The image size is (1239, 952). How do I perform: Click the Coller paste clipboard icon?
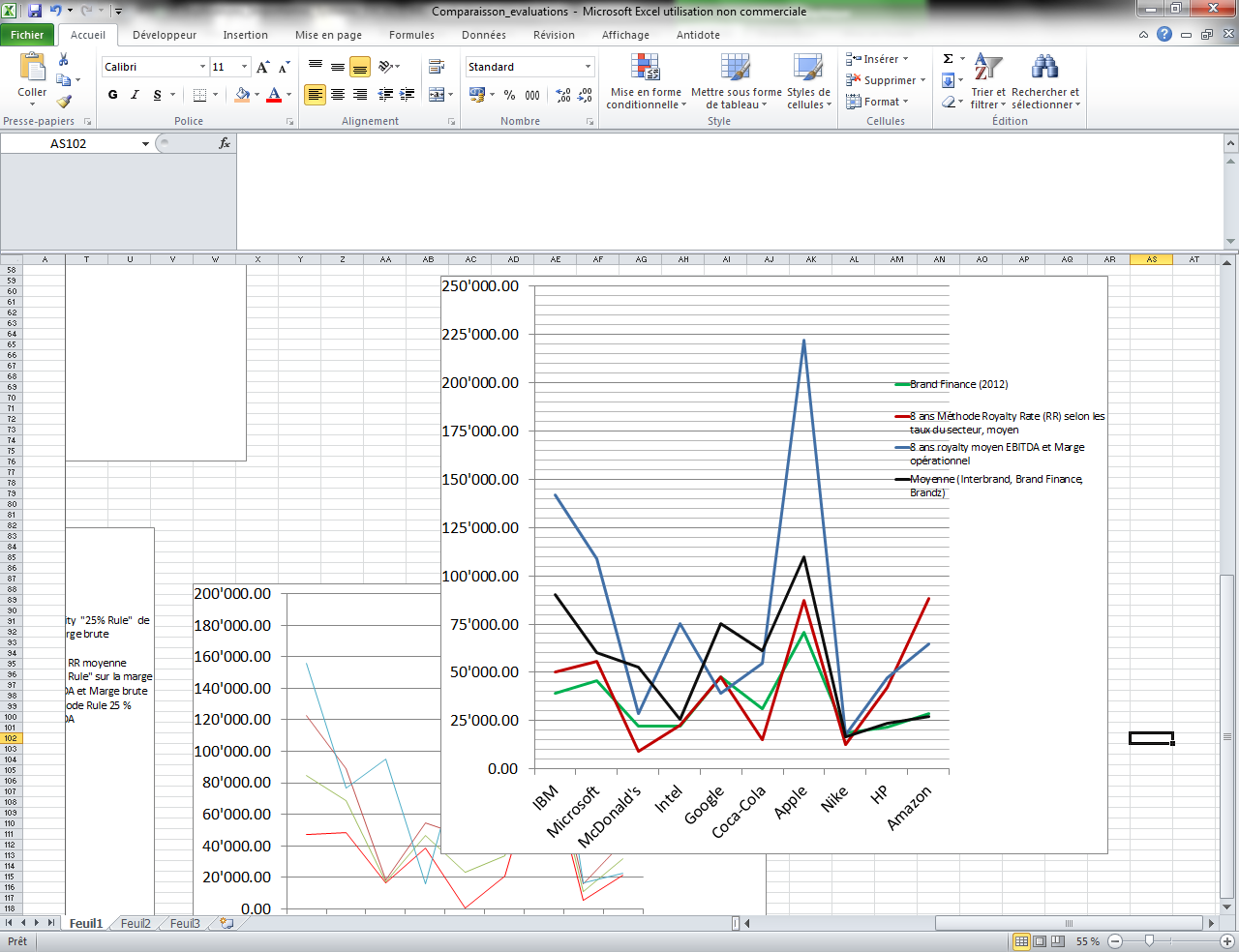point(32,68)
